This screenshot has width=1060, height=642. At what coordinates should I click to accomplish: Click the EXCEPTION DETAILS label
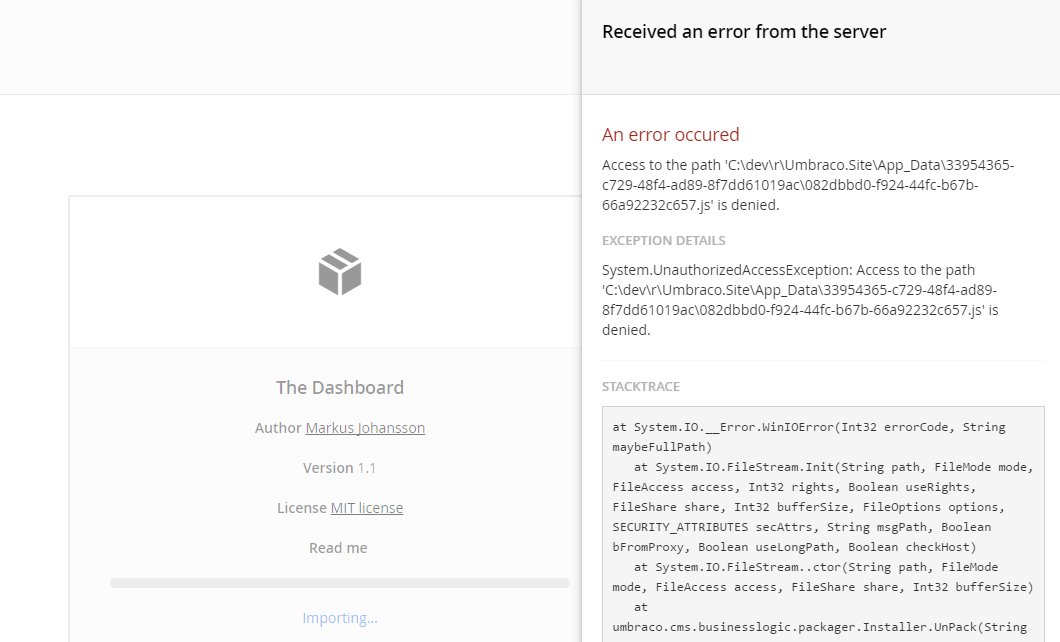pyautogui.click(x=664, y=241)
